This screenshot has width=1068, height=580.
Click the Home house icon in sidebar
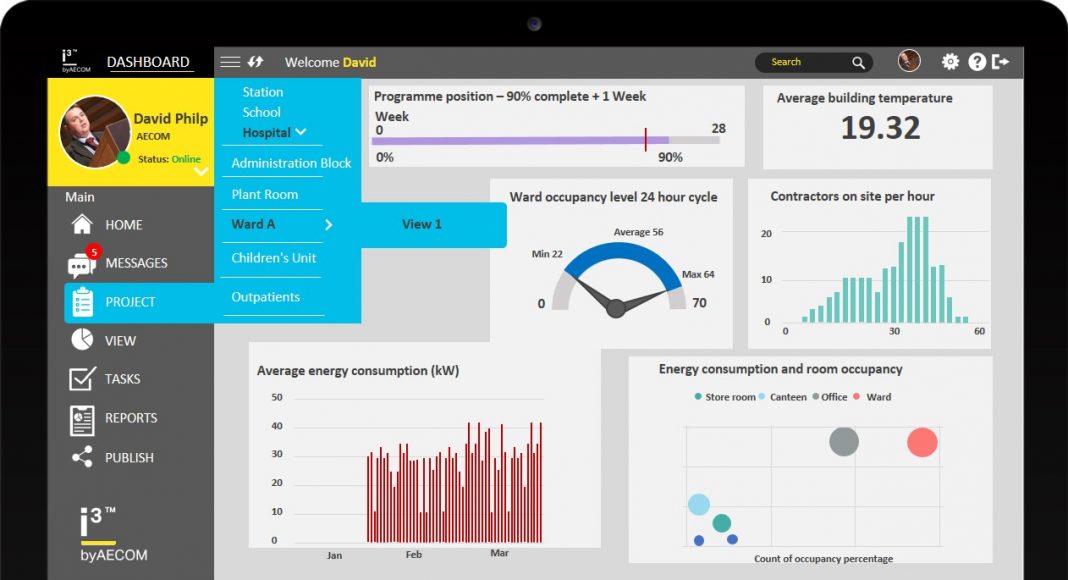pos(83,225)
